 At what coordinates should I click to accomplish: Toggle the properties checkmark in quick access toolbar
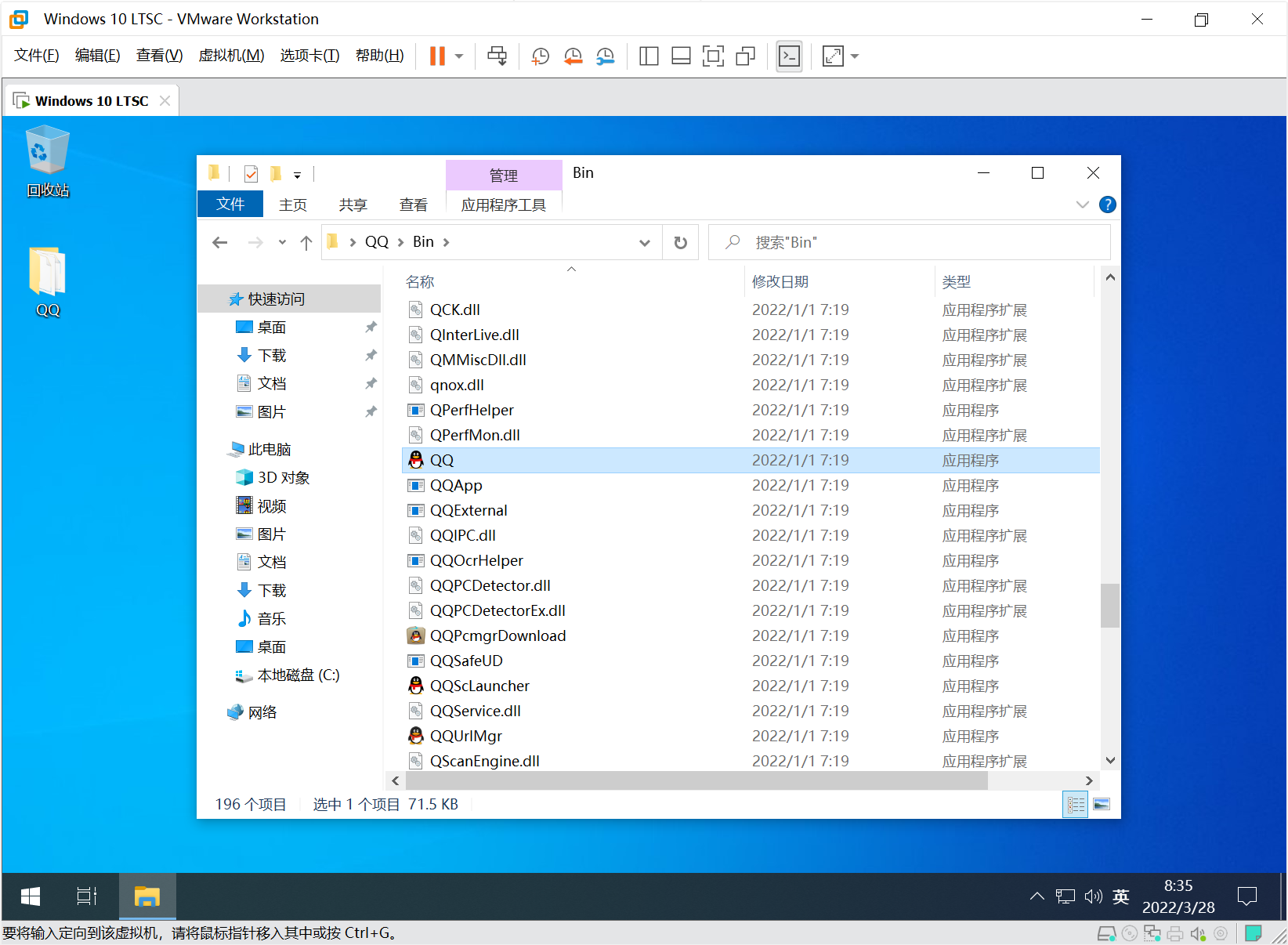pyautogui.click(x=251, y=173)
